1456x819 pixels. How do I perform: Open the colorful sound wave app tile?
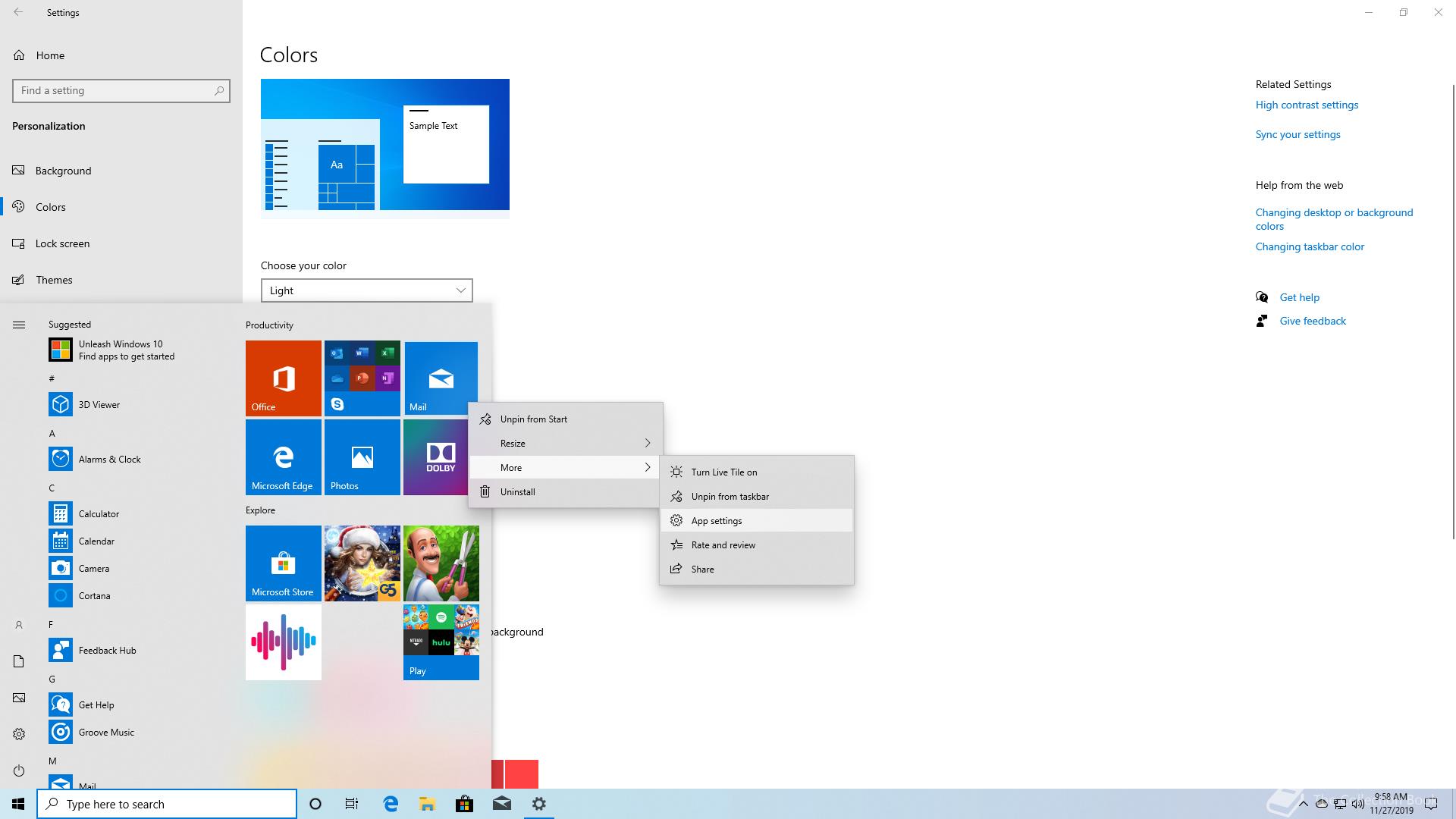pyautogui.click(x=284, y=642)
